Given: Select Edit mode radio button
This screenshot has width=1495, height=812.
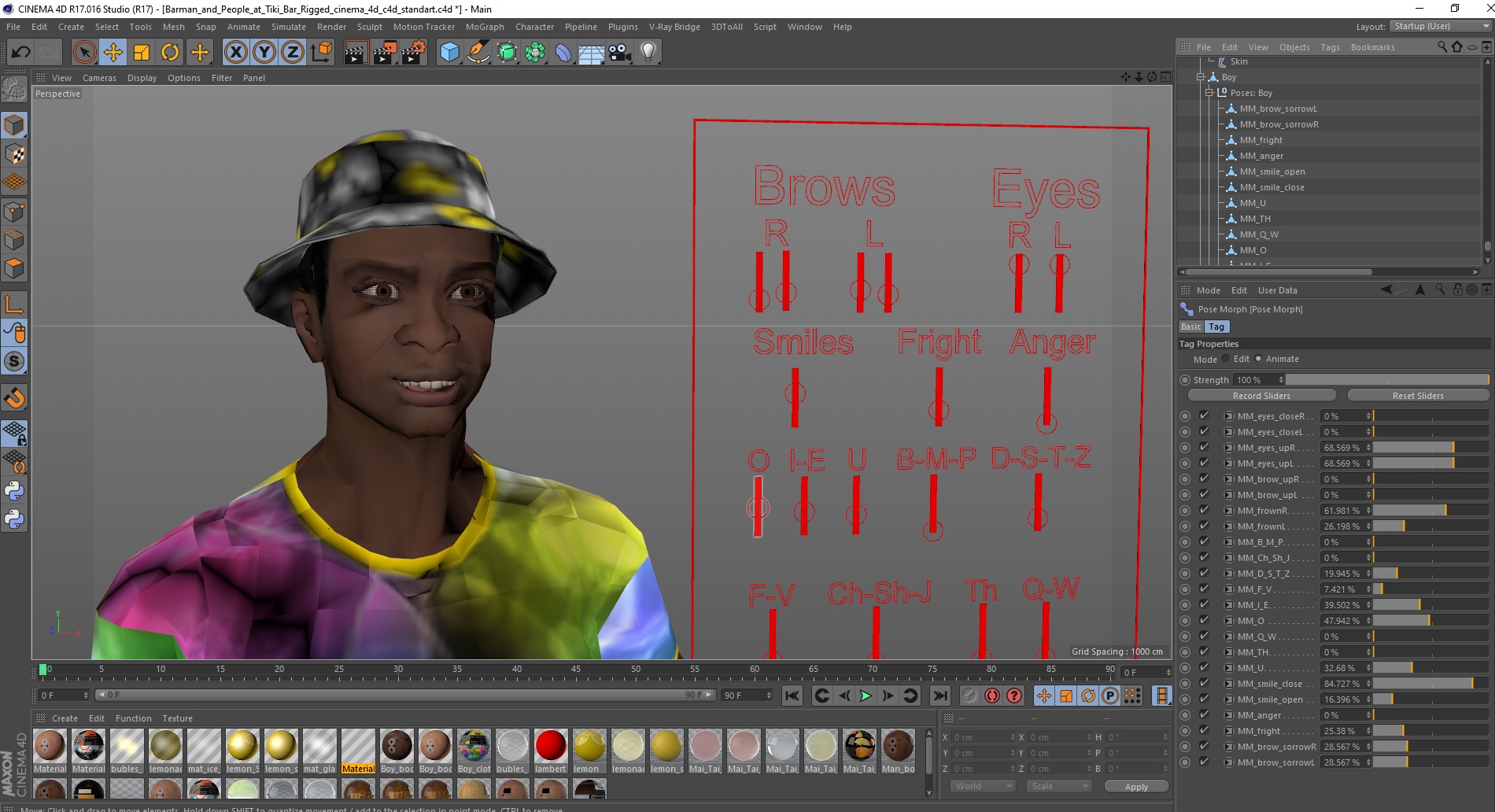Looking at the screenshot, I should (1226, 359).
